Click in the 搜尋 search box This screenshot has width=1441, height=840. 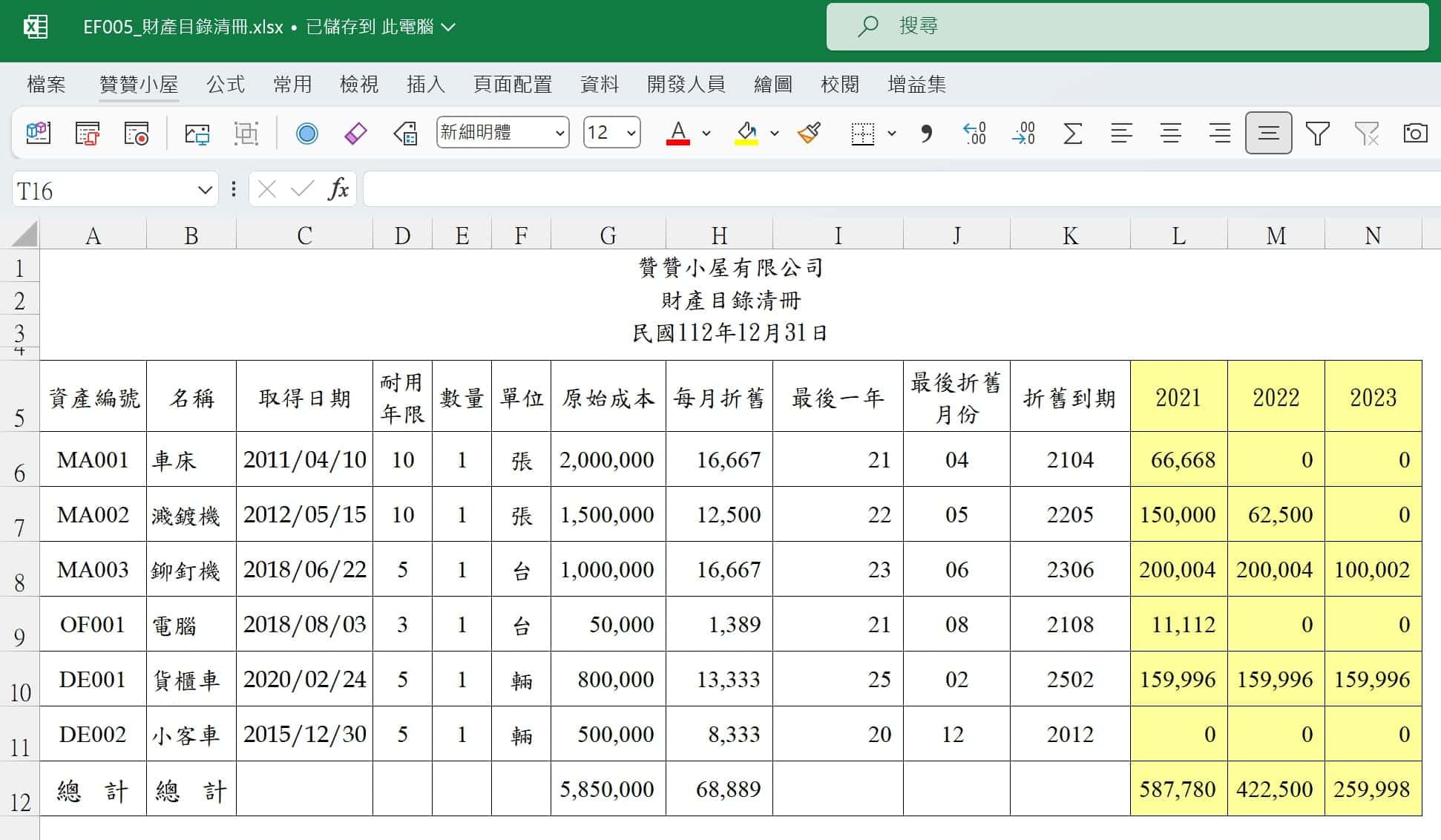click(x=1127, y=27)
